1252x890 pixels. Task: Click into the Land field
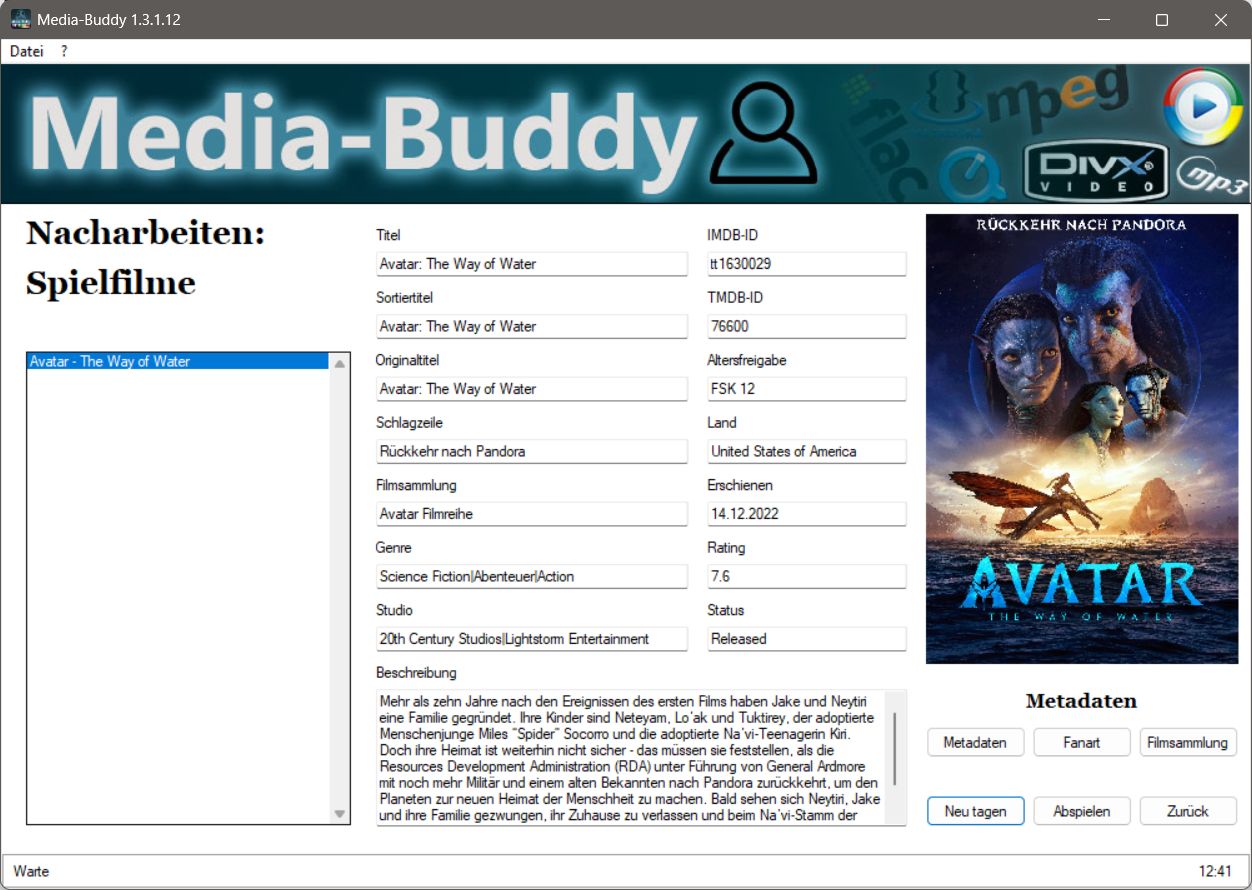[807, 451]
